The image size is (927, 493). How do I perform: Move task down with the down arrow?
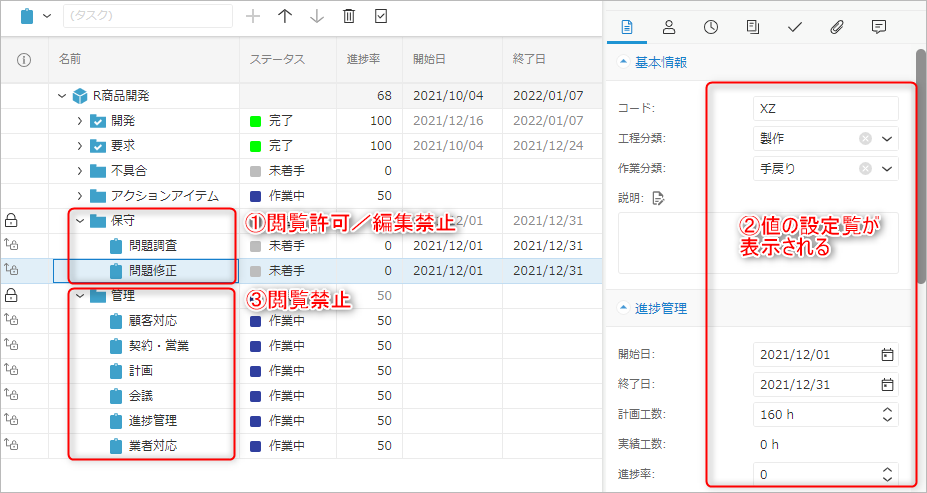(317, 16)
